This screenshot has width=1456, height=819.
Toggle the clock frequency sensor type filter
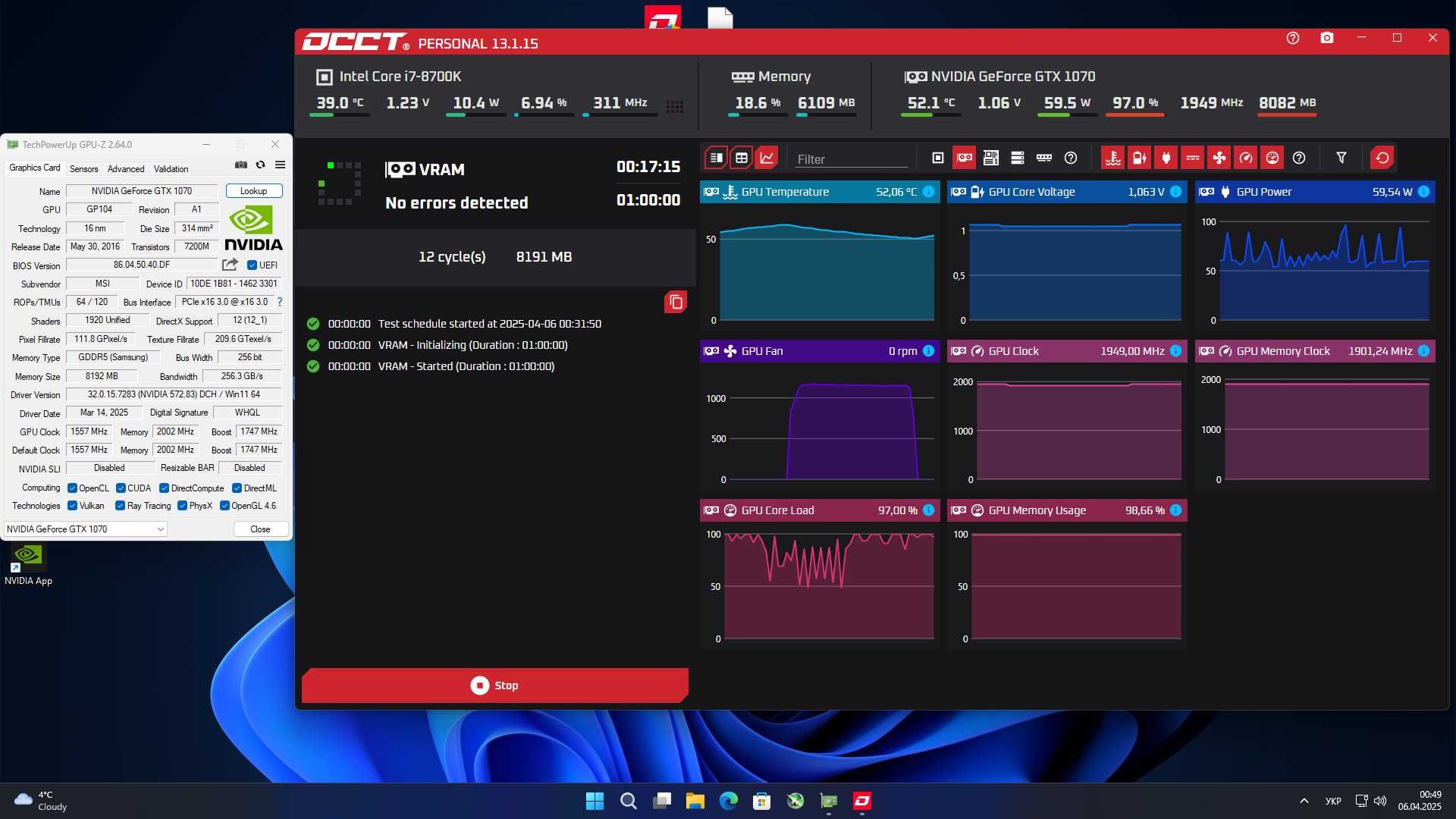coord(1246,158)
